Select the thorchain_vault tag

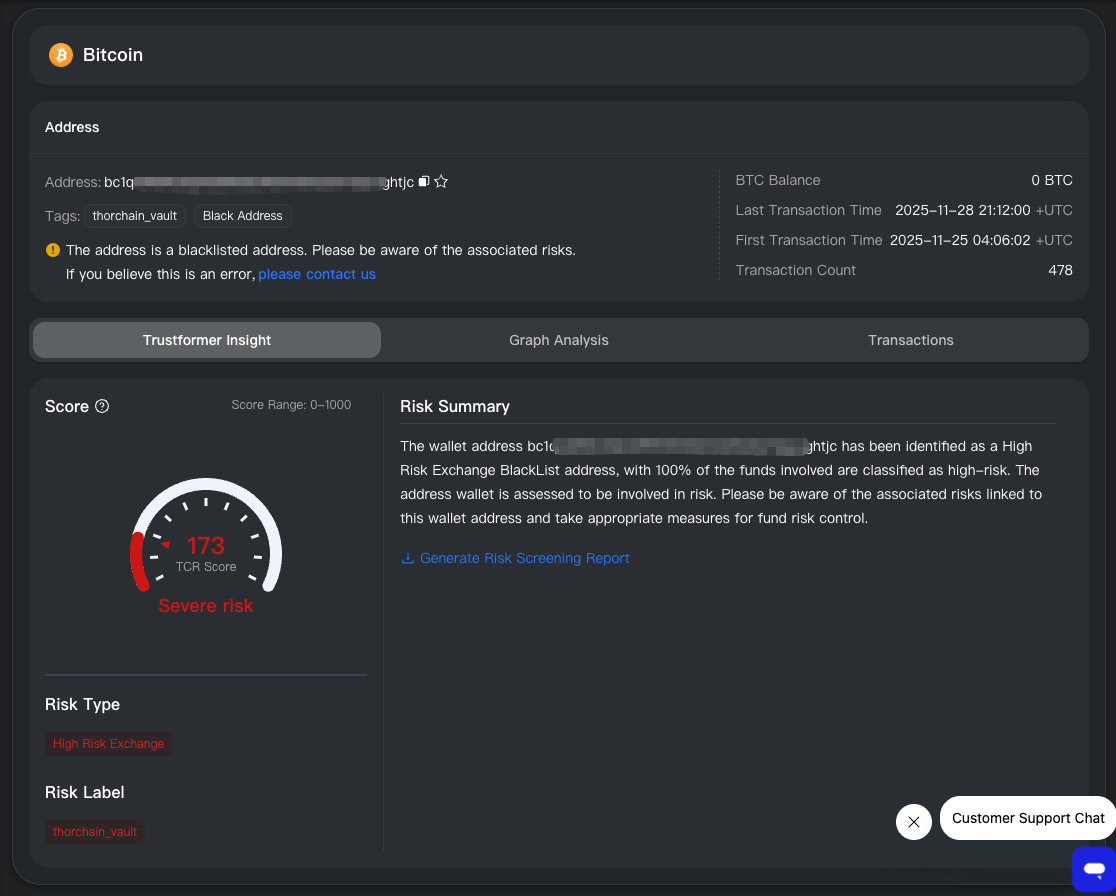[134, 216]
